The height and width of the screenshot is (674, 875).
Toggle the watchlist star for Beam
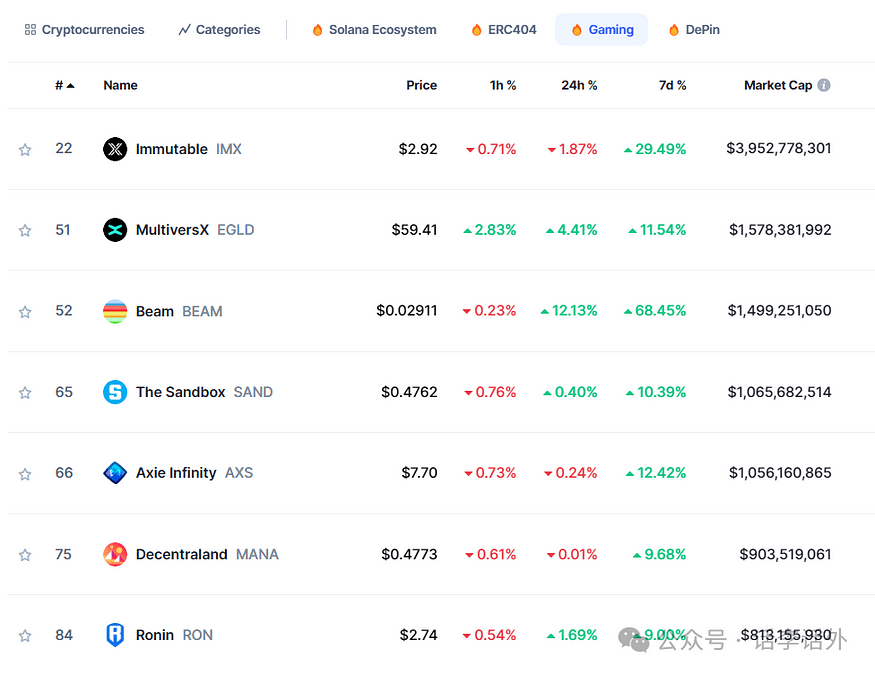pyautogui.click(x=24, y=310)
